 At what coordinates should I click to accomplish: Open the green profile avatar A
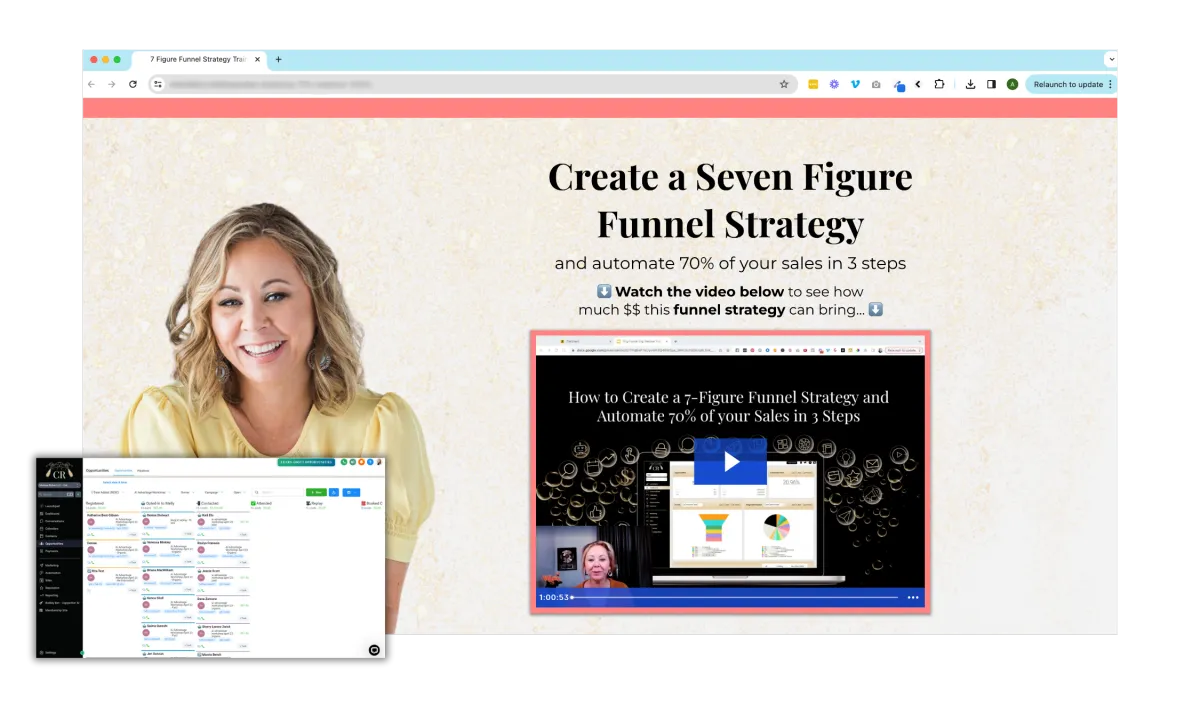coord(1012,84)
